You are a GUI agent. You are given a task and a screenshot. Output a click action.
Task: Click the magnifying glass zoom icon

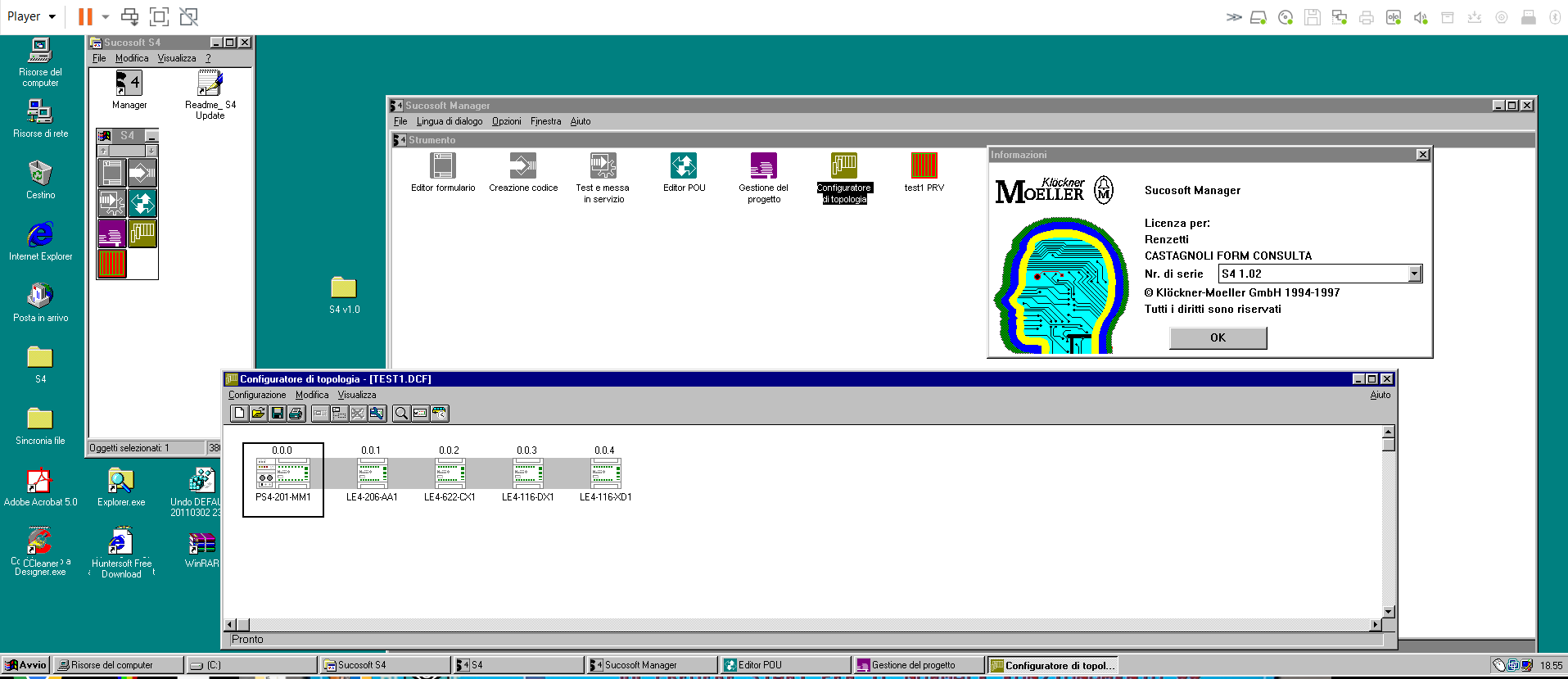tap(401, 414)
